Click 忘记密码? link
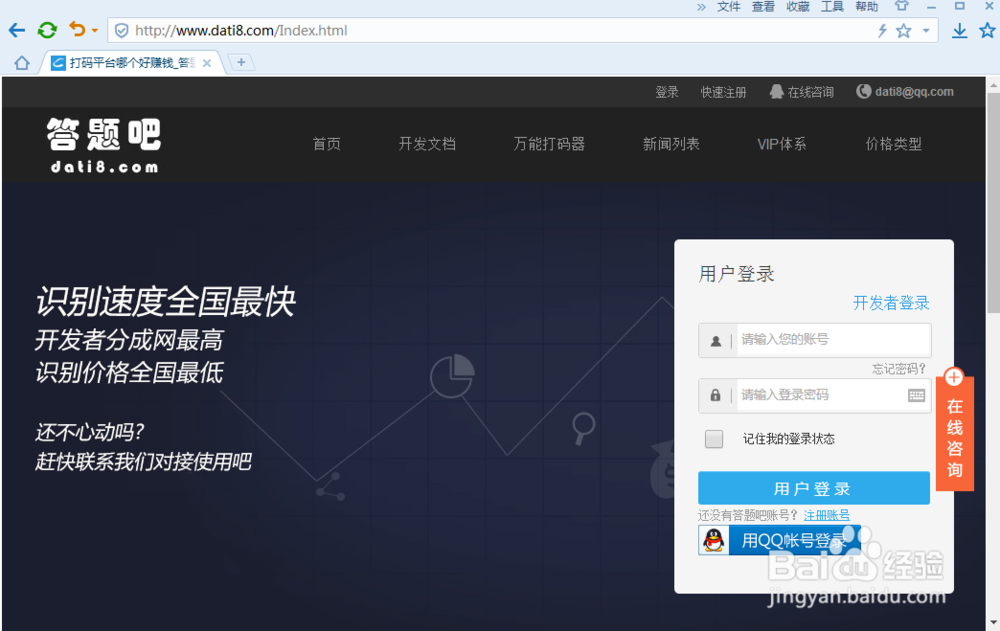The height and width of the screenshot is (631, 1000). 899,369
